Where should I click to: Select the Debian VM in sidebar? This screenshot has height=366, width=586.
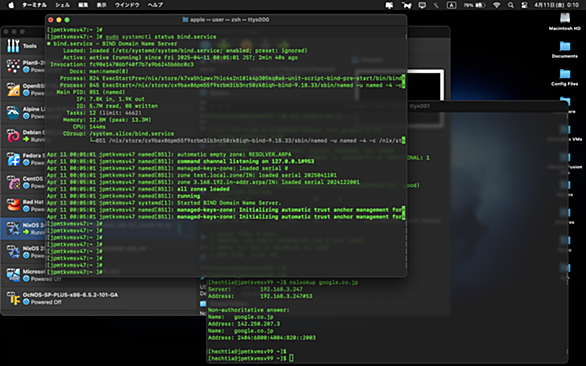pyautogui.click(x=23, y=136)
